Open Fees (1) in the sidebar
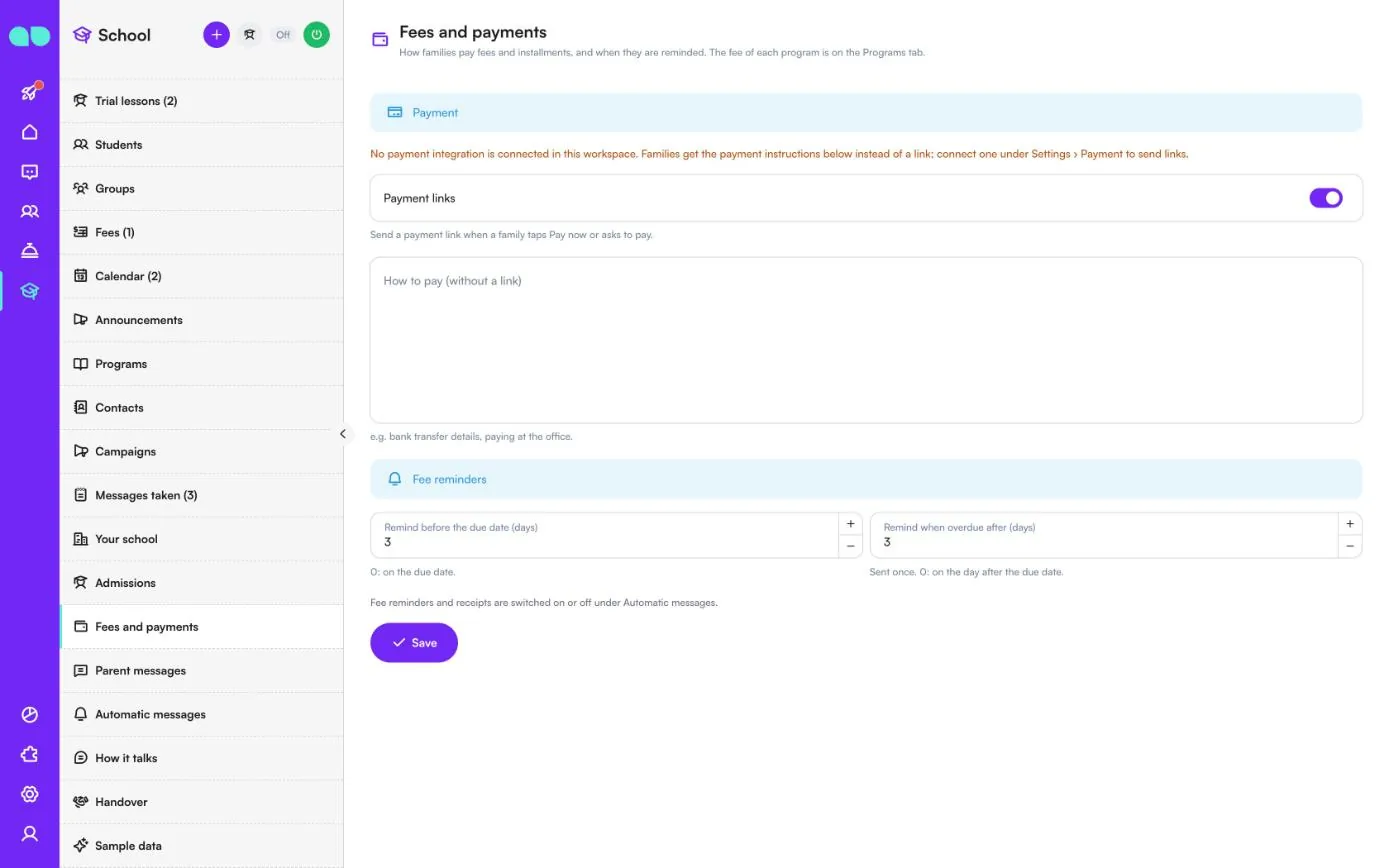Image resolution: width=1389 pixels, height=868 pixels. tap(202, 232)
